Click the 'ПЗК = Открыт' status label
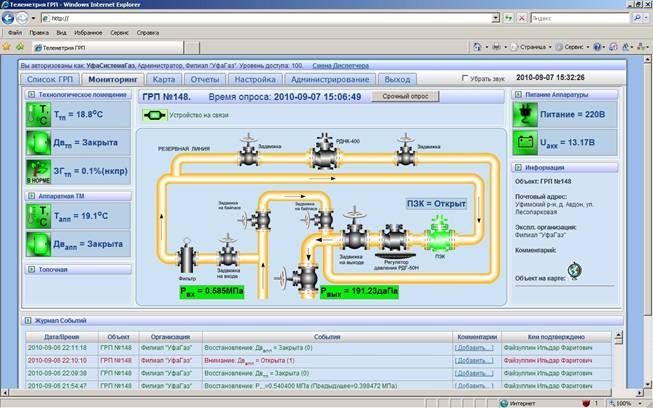Image resolution: width=653 pixels, height=408 pixels. (436, 204)
